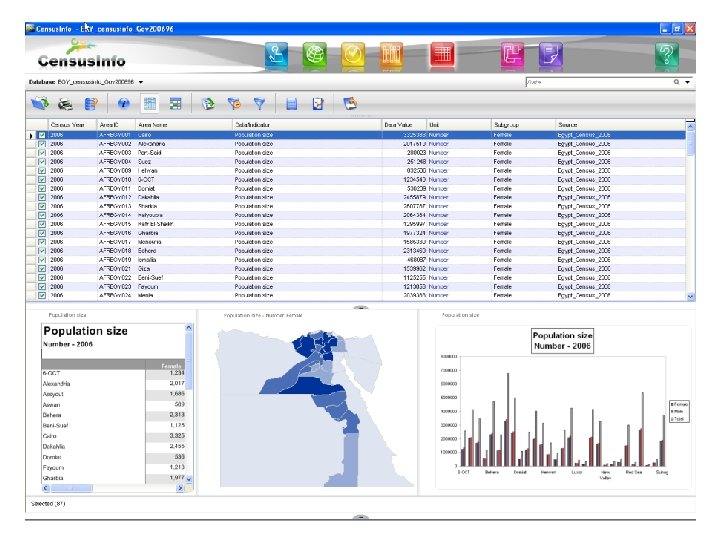Uncheck the Ismailia row checkbox

(42, 260)
